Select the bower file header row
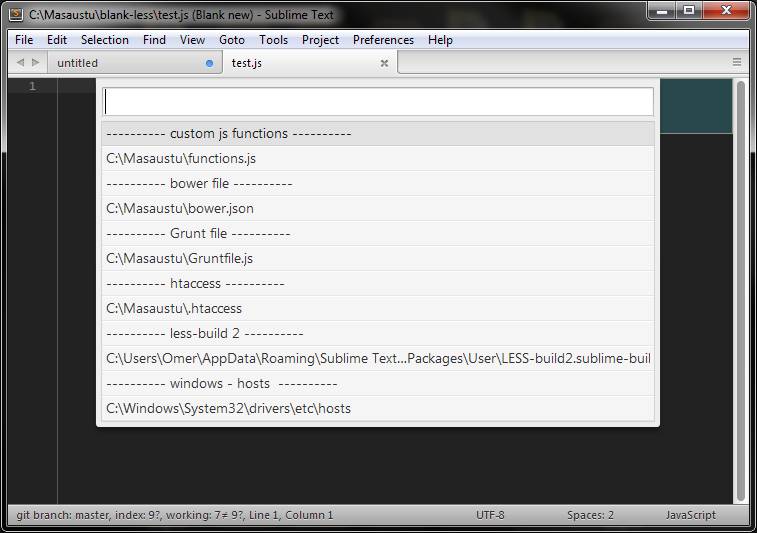This screenshot has width=757, height=533. 378,183
